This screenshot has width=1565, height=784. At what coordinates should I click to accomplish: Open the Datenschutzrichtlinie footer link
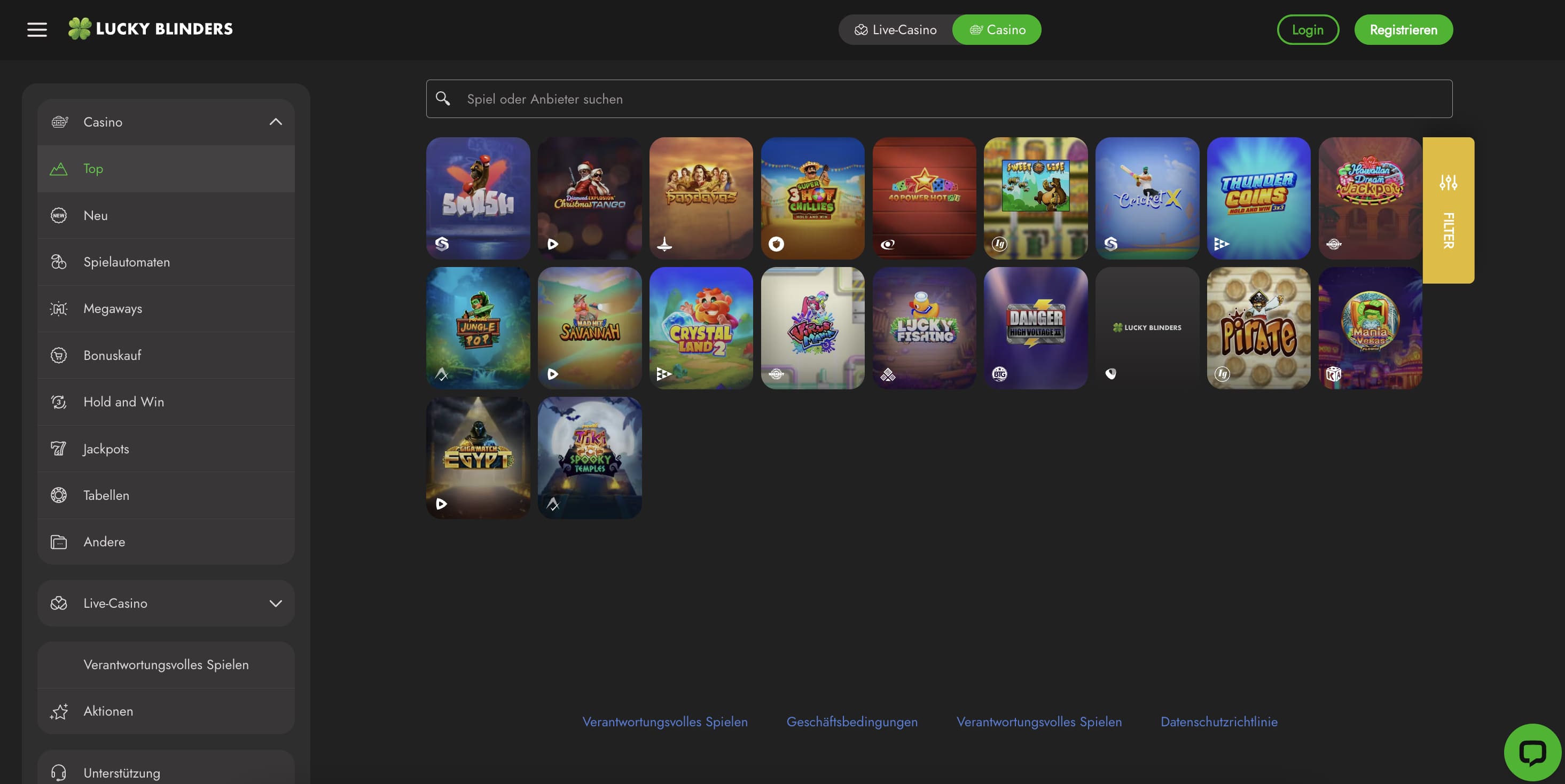(1218, 722)
